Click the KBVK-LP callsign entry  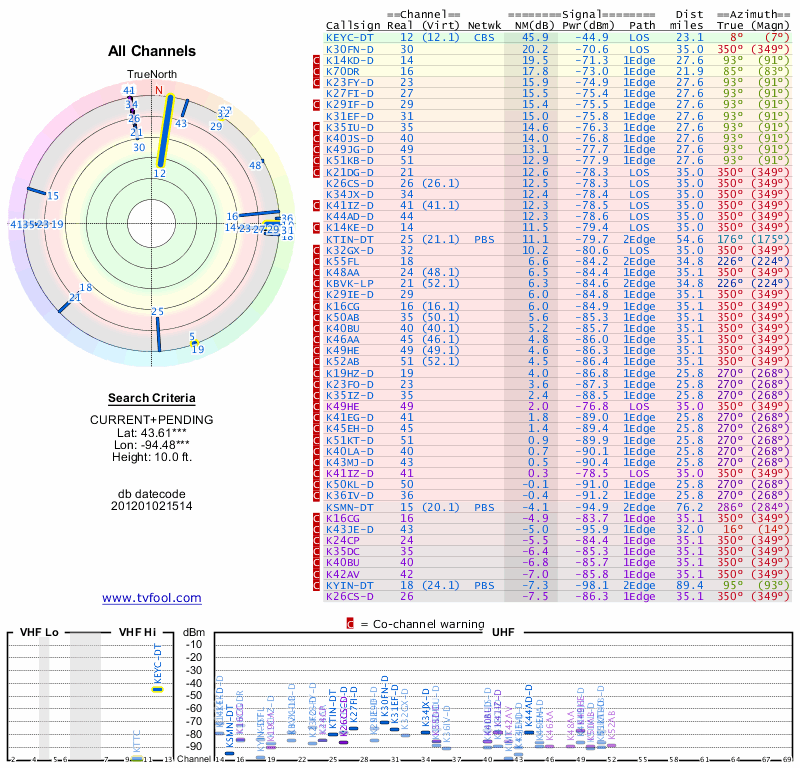(349, 284)
